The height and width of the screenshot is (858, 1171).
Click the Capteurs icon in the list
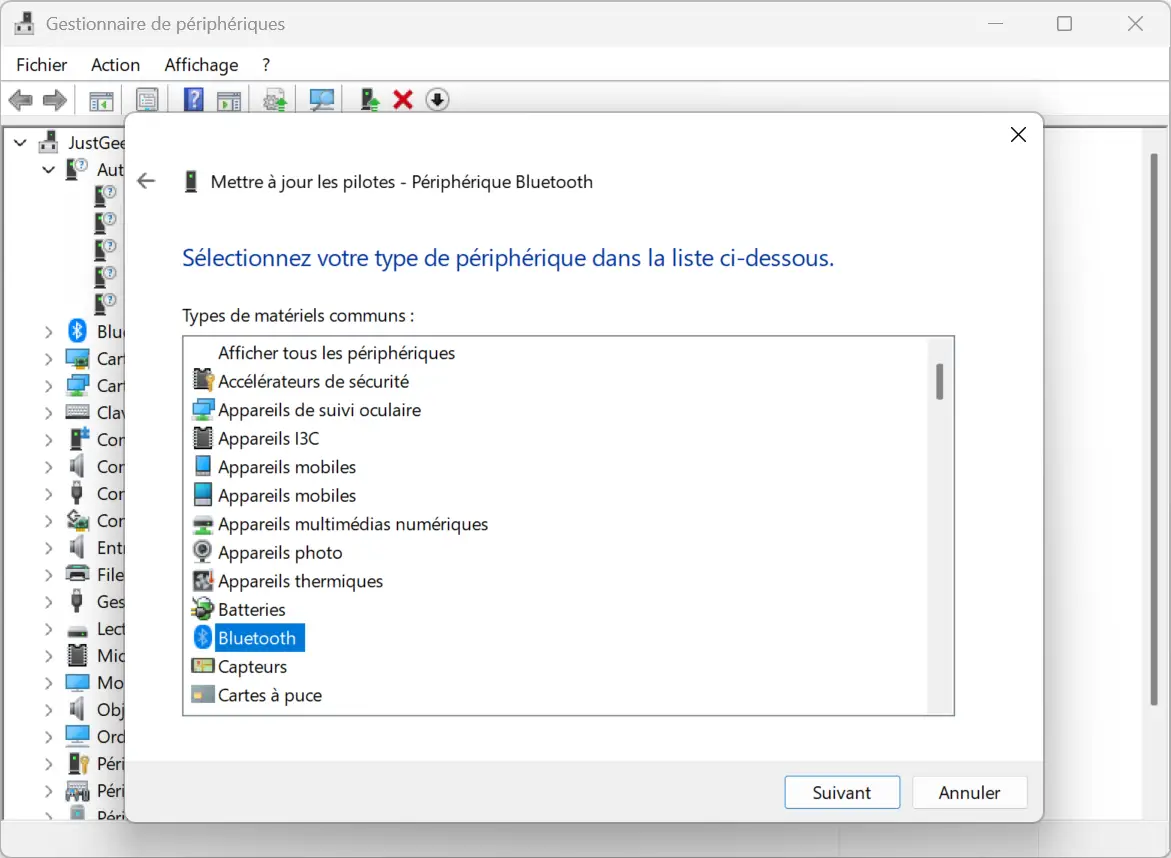tap(203, 666)
